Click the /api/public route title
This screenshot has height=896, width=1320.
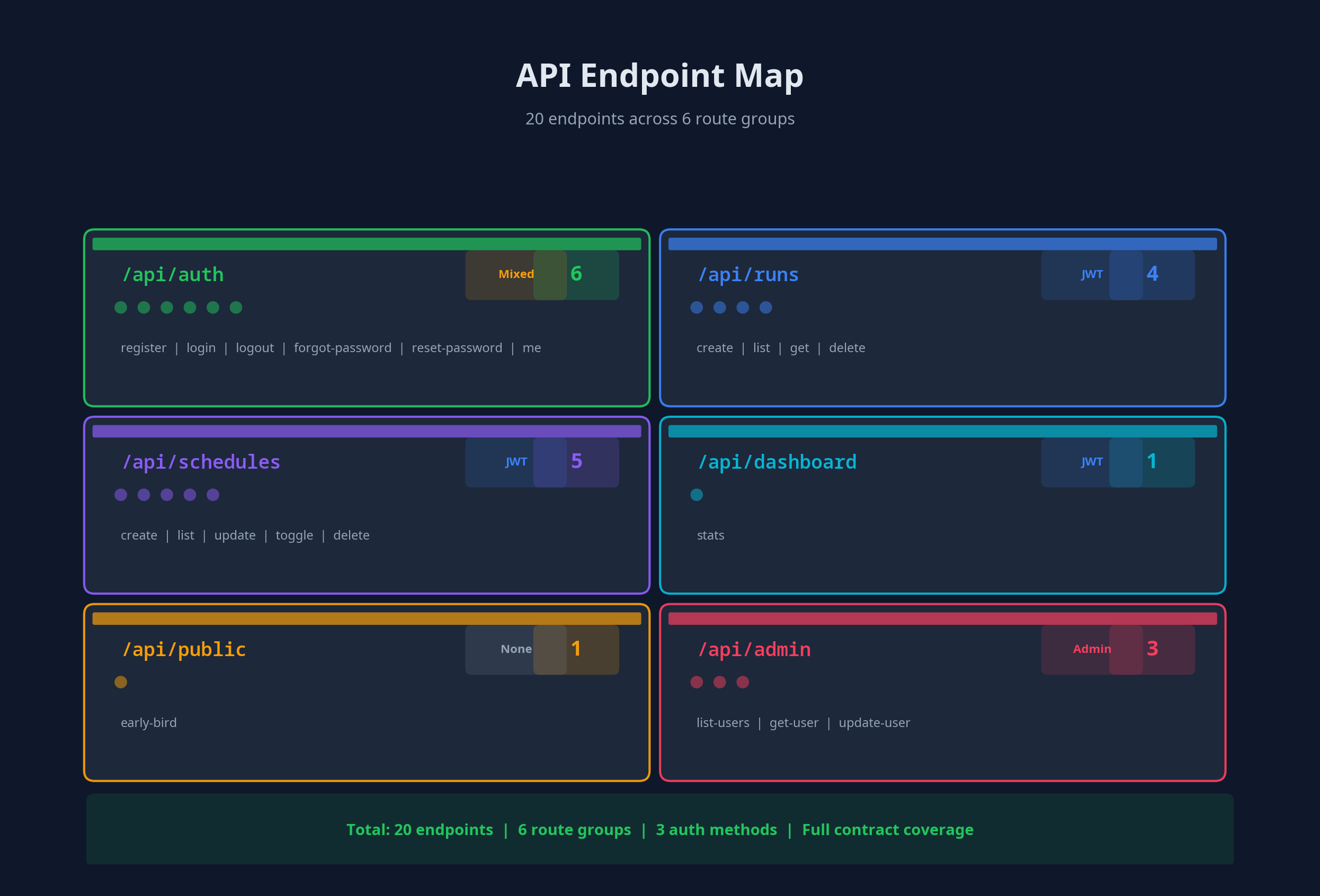(184, 650)
